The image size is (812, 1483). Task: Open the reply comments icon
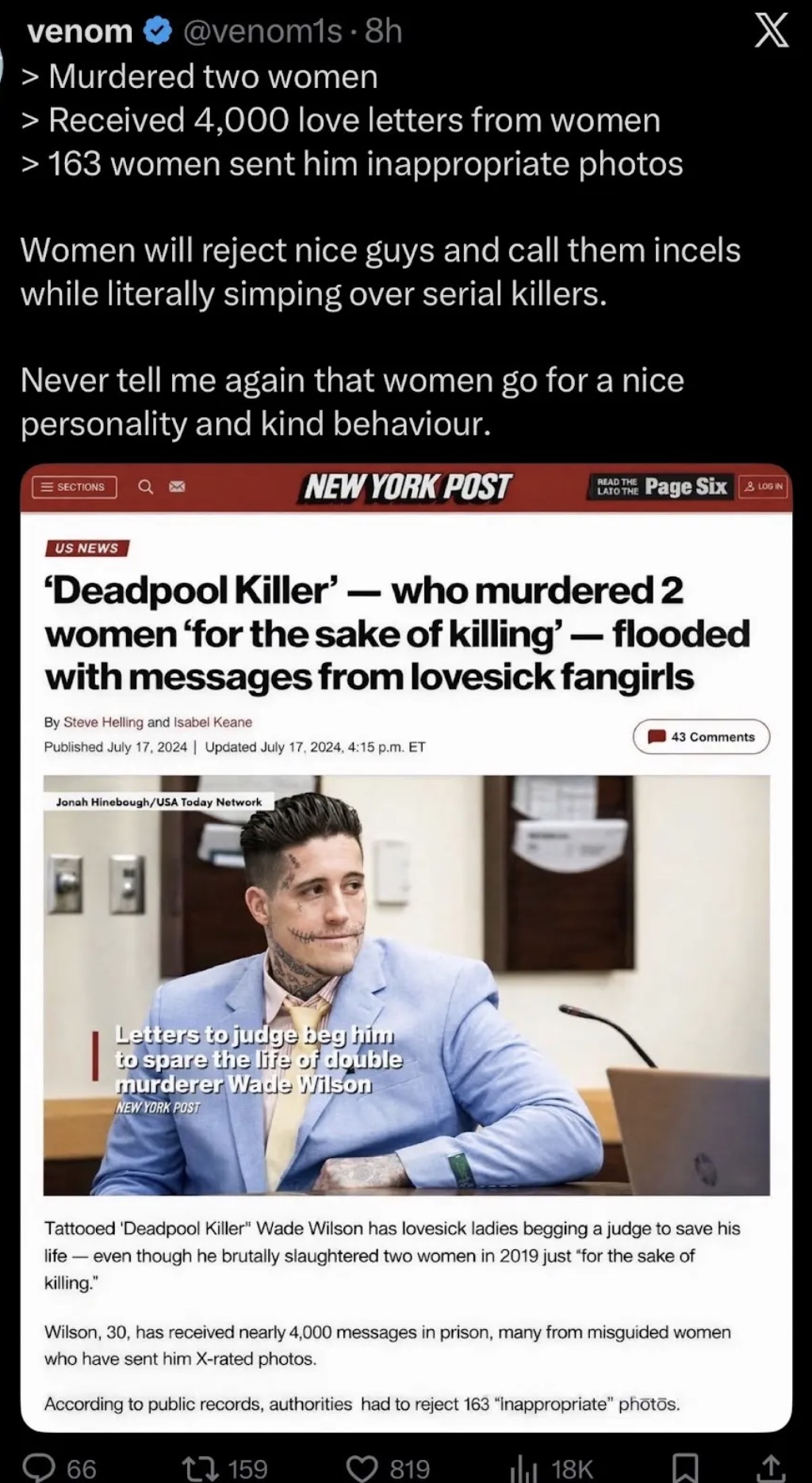click(38, 1467)
